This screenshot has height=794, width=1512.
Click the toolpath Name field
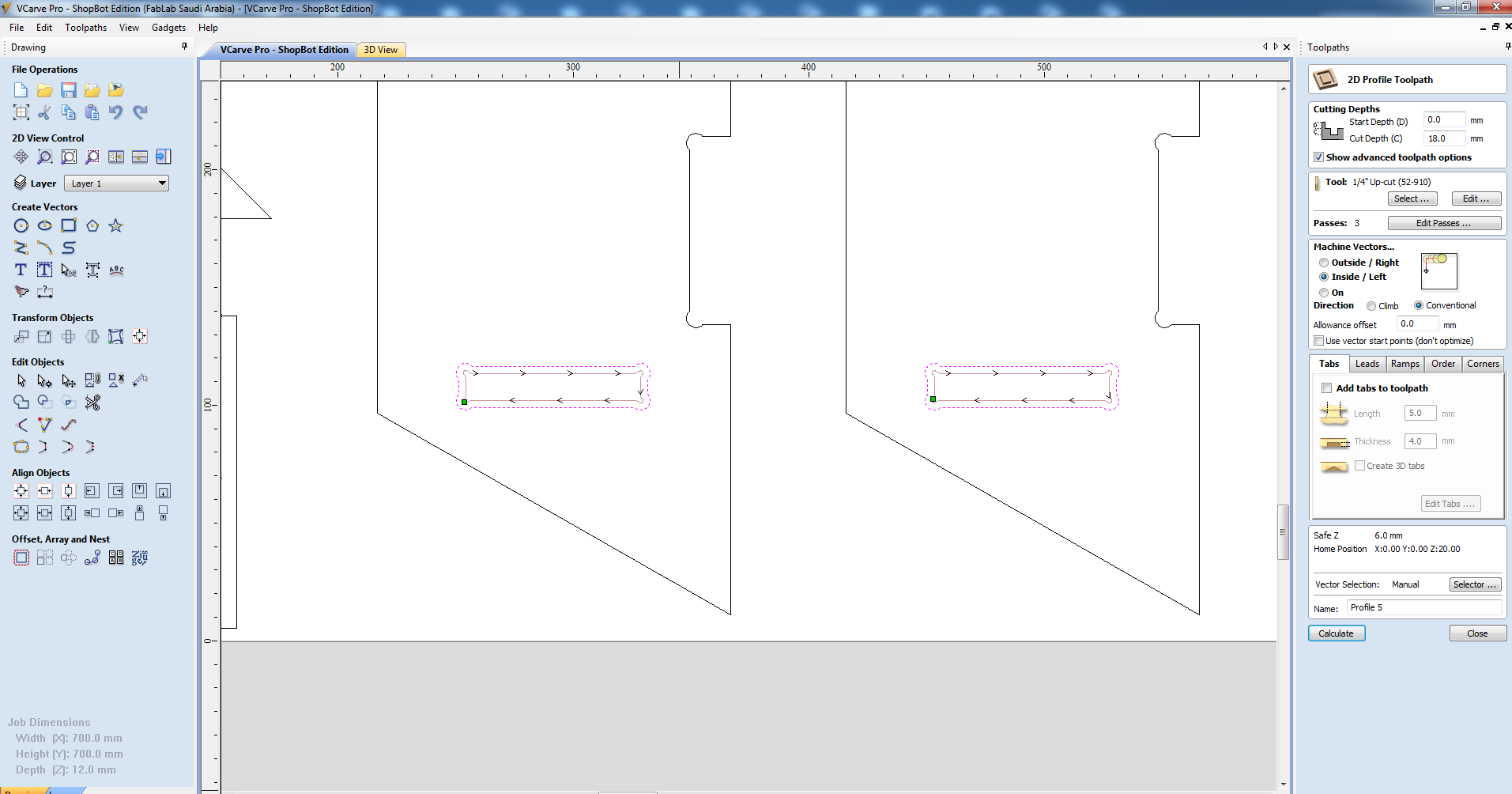(x=1424, y=607)
